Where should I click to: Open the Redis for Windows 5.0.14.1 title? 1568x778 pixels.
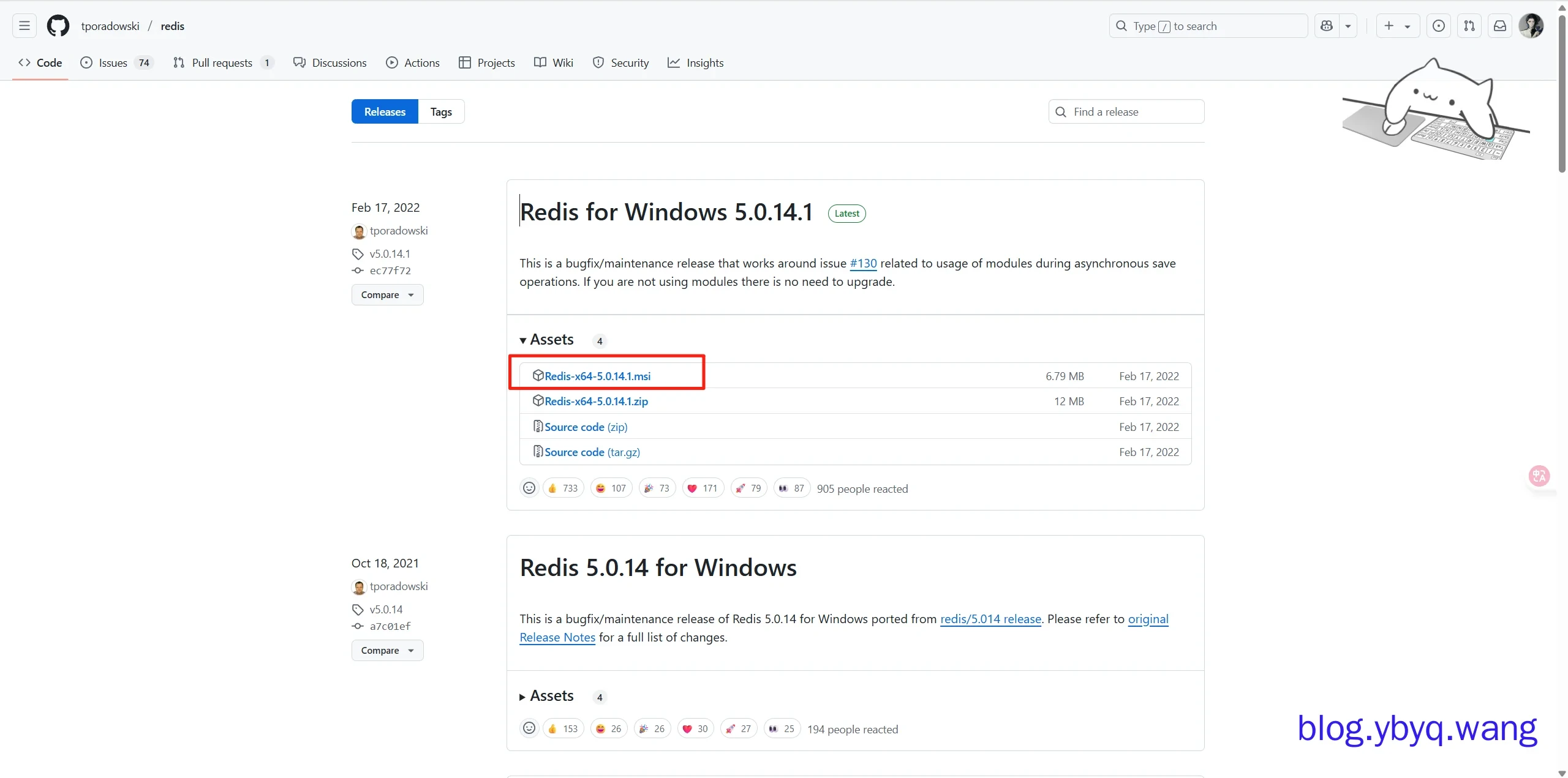[x=666, y=212]
